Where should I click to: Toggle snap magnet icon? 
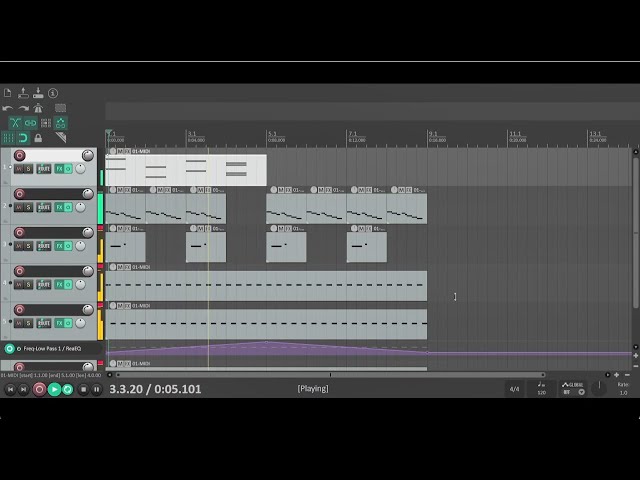(x=23, y=138)
